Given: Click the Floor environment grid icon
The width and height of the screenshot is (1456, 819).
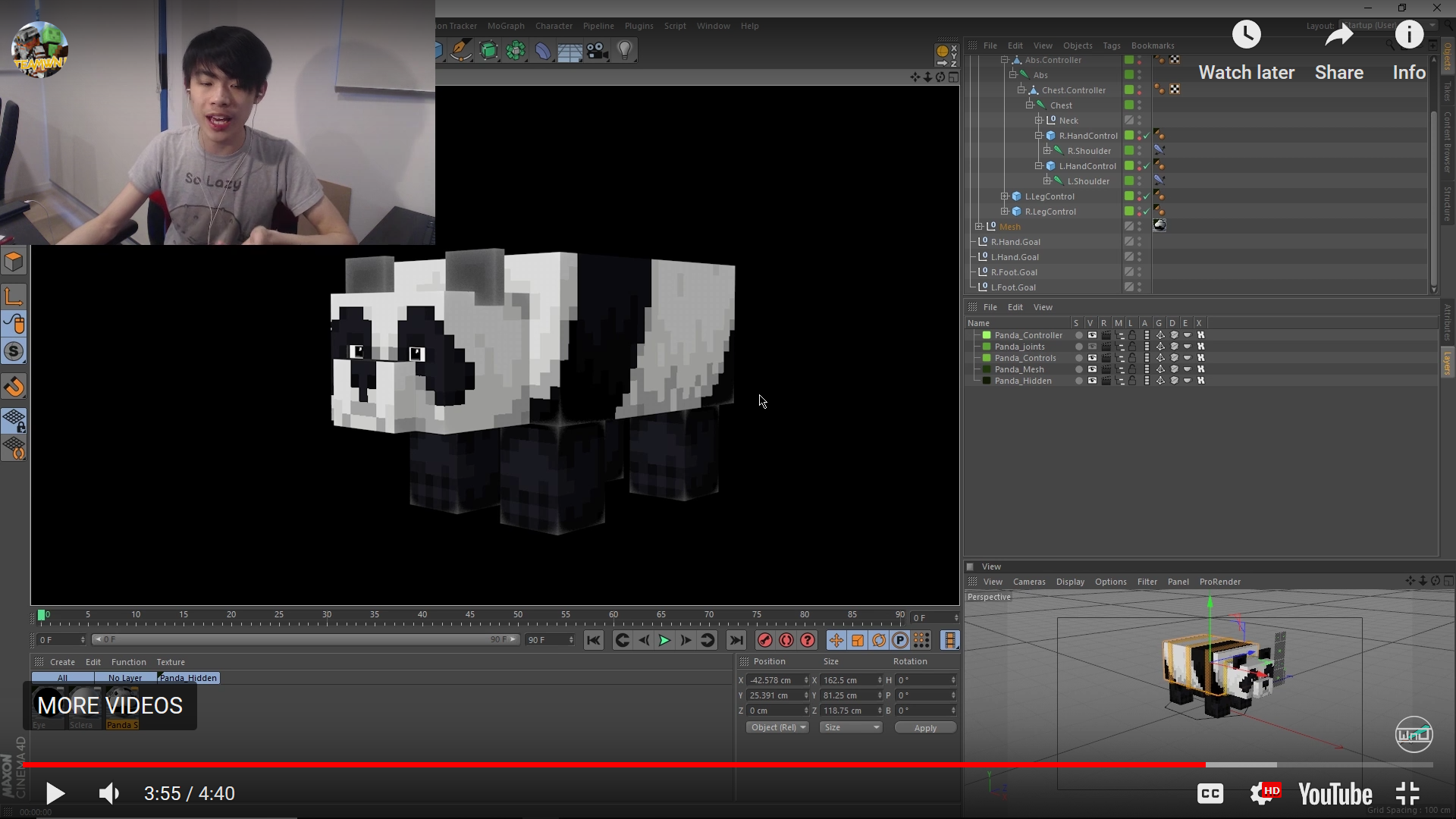Looking at the screenshot, I should click(x=570, y=52).
